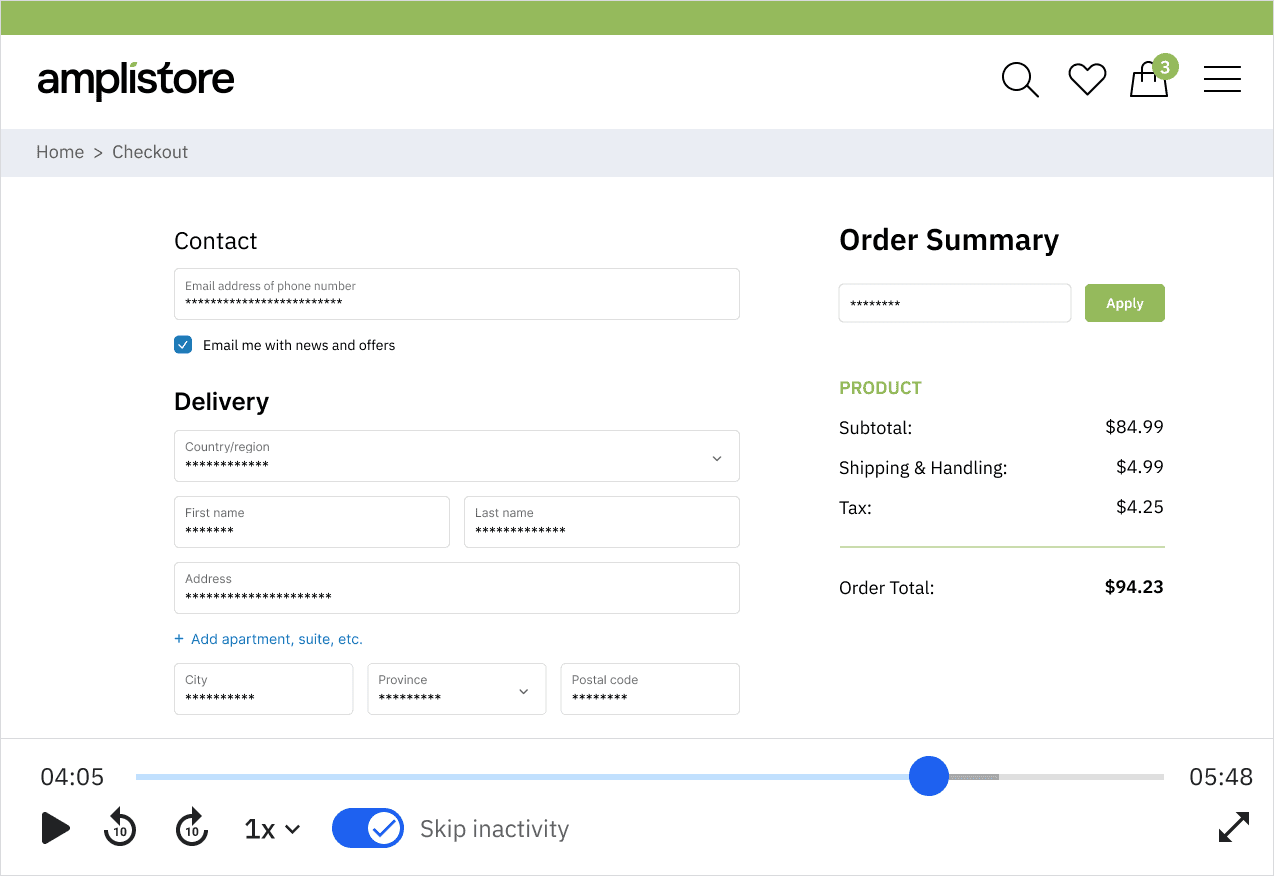Screen dimensions: 1274x876
Task: Click the green Apply button
Action: pos(1124,303)
